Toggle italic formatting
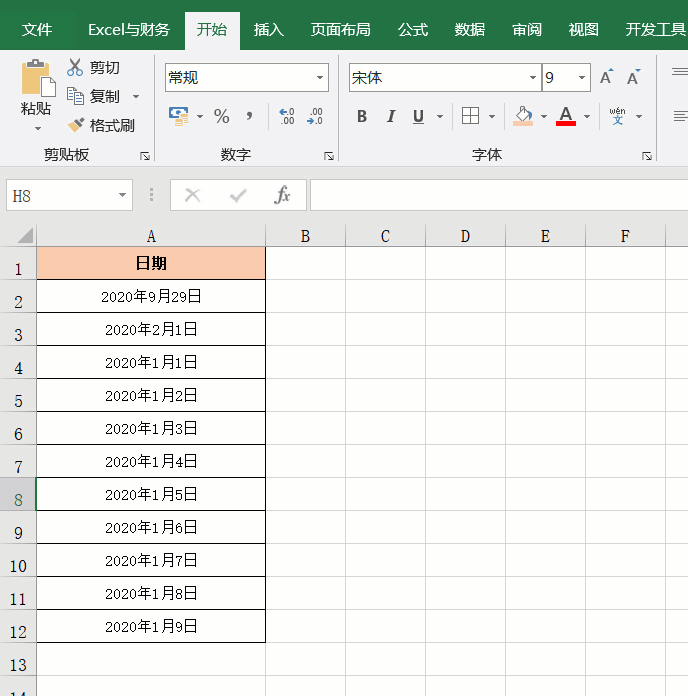 [391, 116]
